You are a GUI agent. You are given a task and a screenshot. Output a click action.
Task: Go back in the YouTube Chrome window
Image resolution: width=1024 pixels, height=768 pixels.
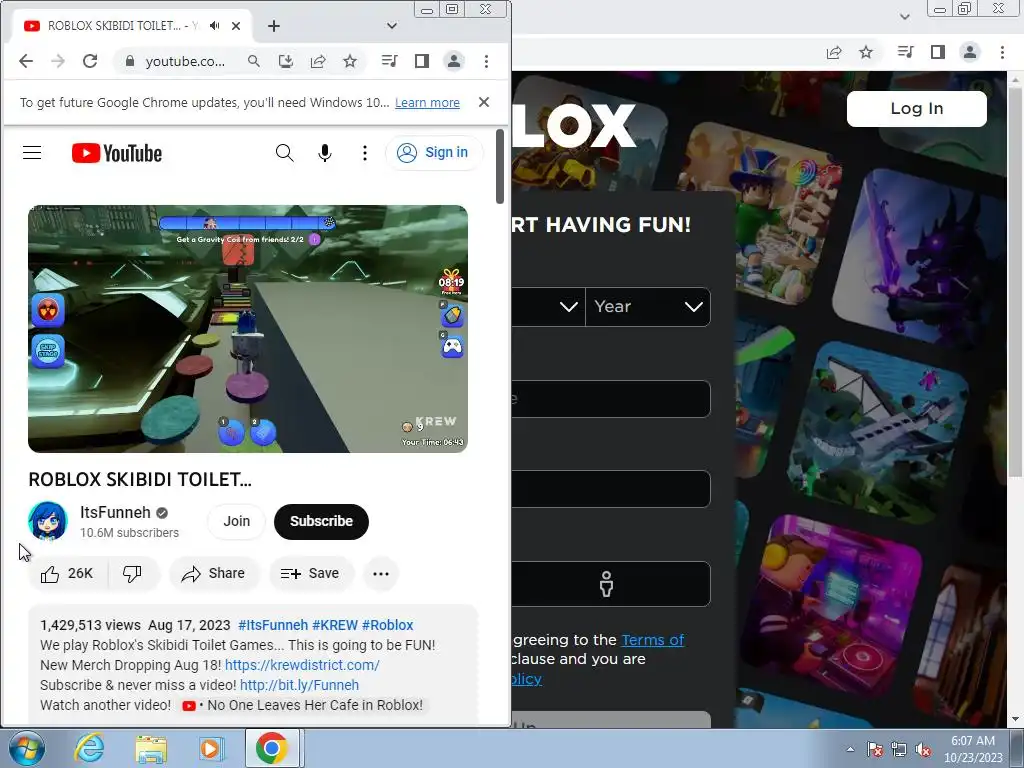click(25, 61)
